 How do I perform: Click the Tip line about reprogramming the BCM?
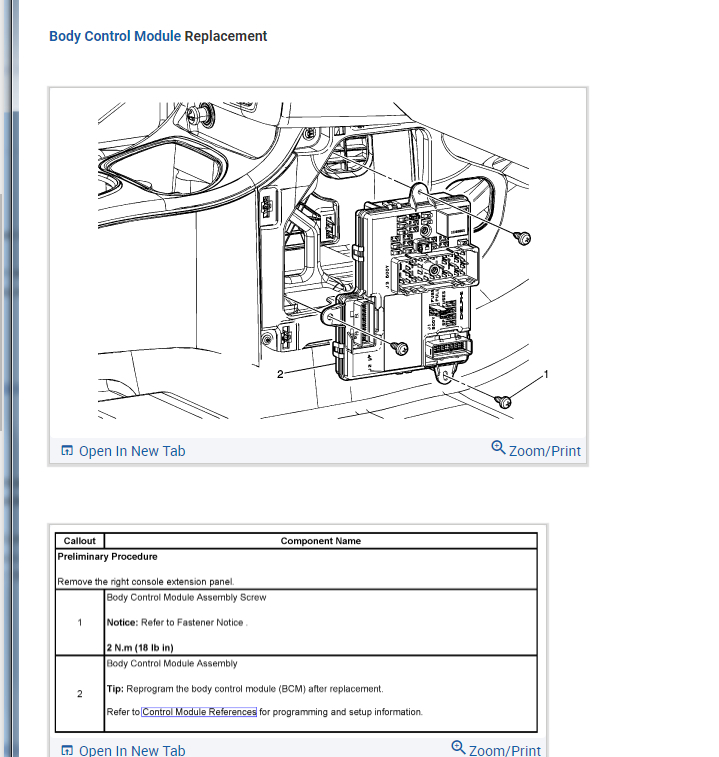pos(245,688)
